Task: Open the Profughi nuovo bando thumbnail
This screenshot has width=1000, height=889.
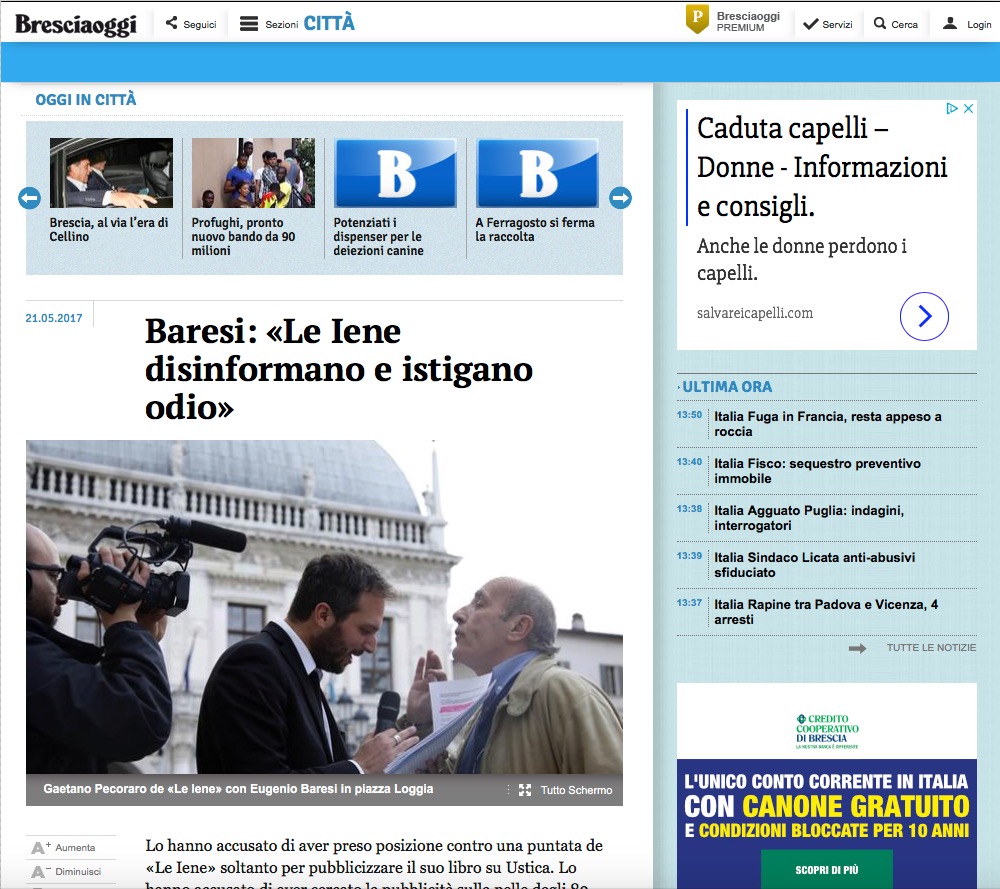Action: 253,173
